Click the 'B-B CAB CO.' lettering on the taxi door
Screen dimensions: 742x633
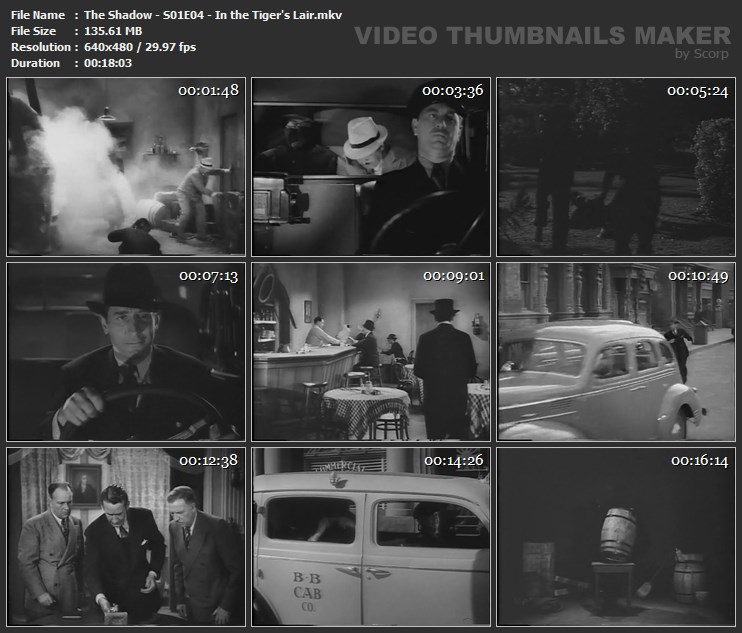(x=307, y=592)
